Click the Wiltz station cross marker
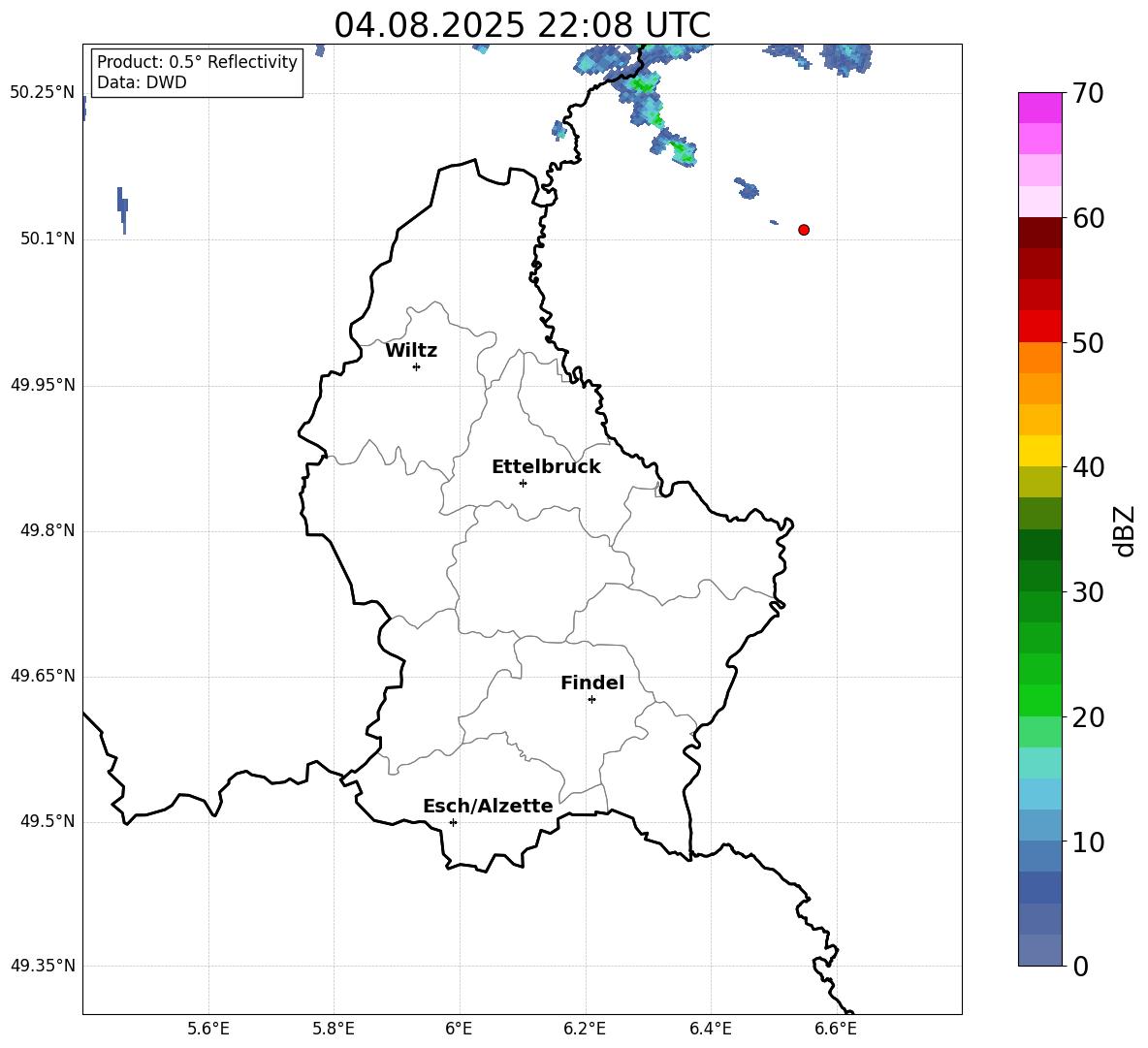This screenshot has width=1148, height=1048. point(417,366)
